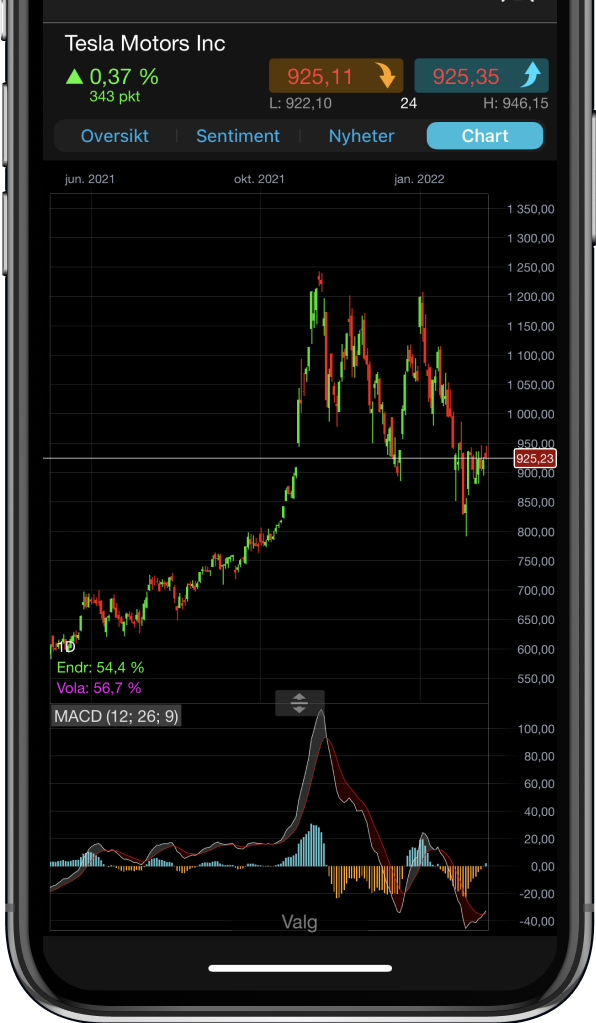Click the 550,00 price axis label

(536, 679)
